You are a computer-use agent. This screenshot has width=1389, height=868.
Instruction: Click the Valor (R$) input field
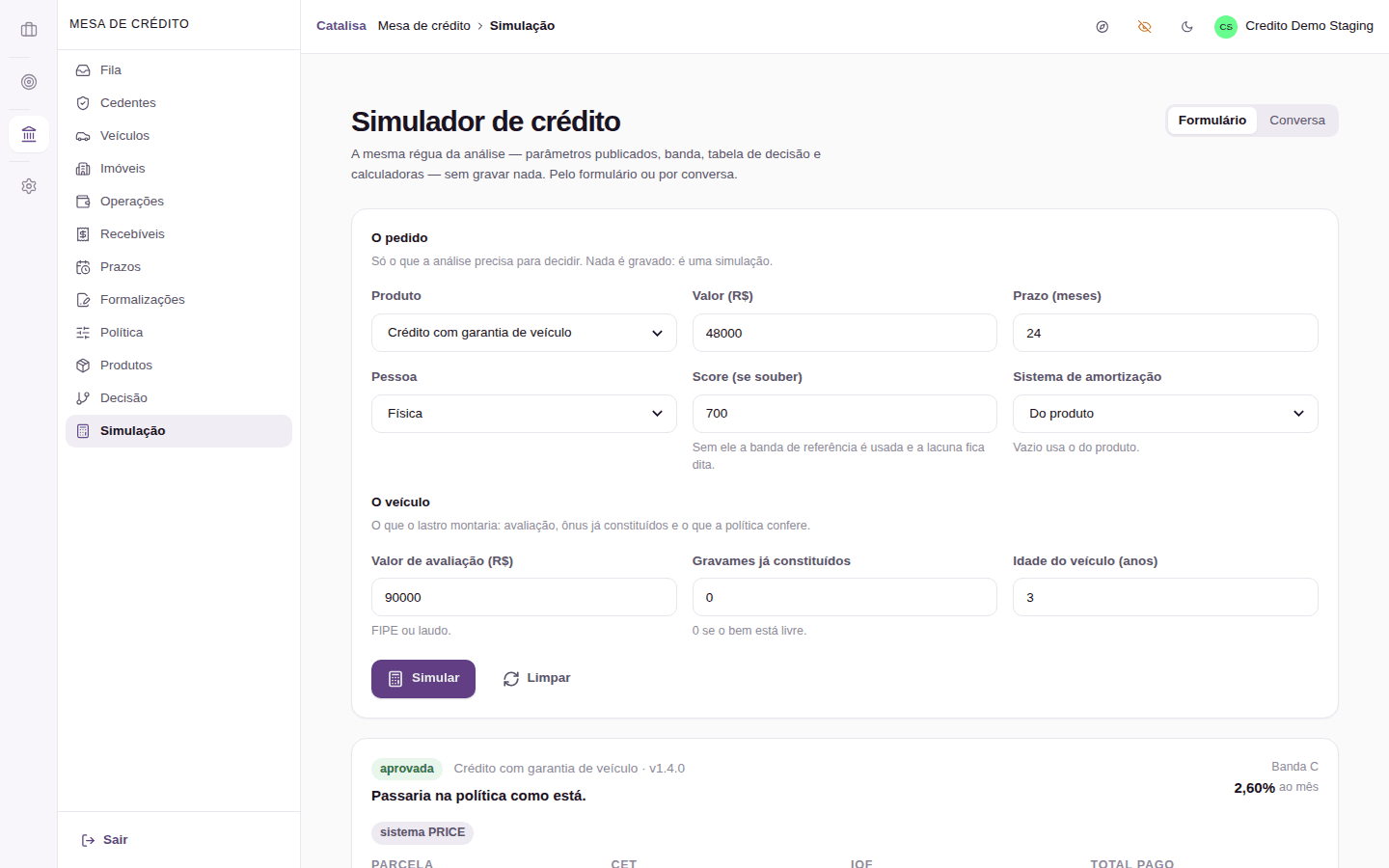tap(845, 333)
